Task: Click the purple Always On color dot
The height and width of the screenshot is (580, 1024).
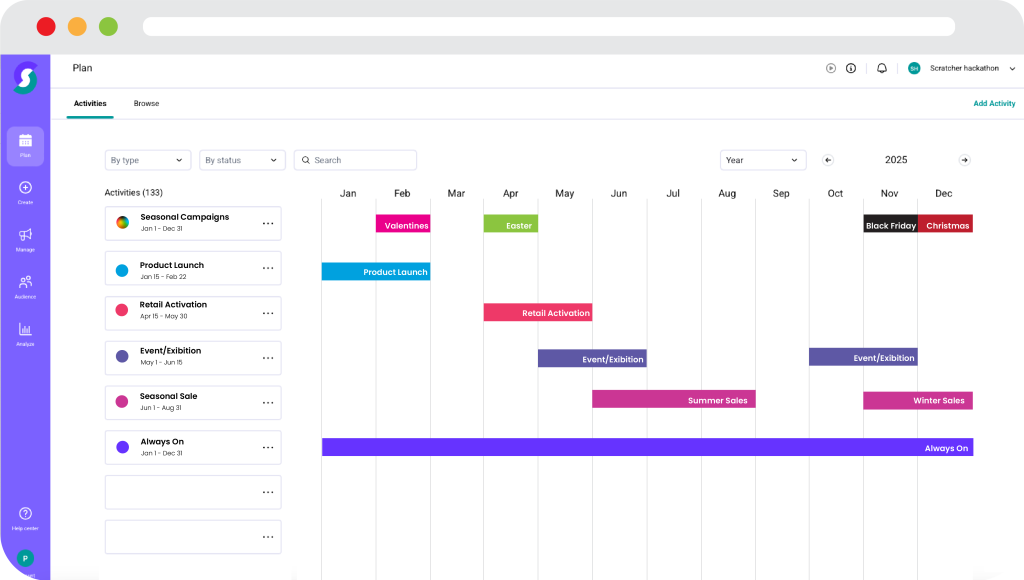Action: [x=122, y=447]
